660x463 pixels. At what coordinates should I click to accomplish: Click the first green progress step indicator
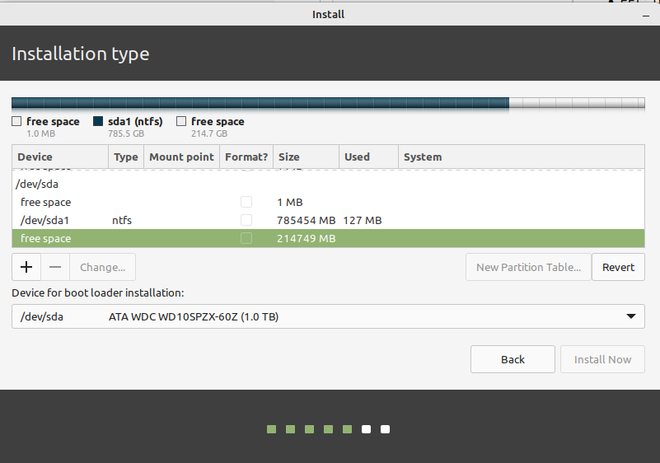[x=271, y=429]
